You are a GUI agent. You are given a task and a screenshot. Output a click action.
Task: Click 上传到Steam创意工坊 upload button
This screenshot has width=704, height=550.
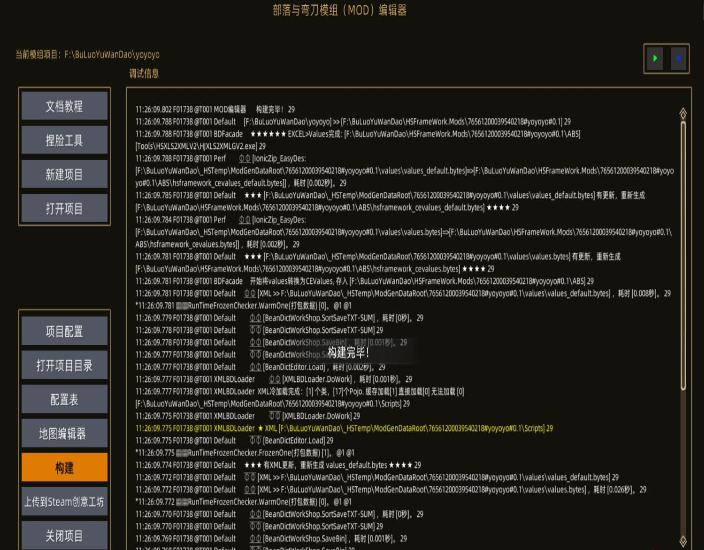pos(64,502)
